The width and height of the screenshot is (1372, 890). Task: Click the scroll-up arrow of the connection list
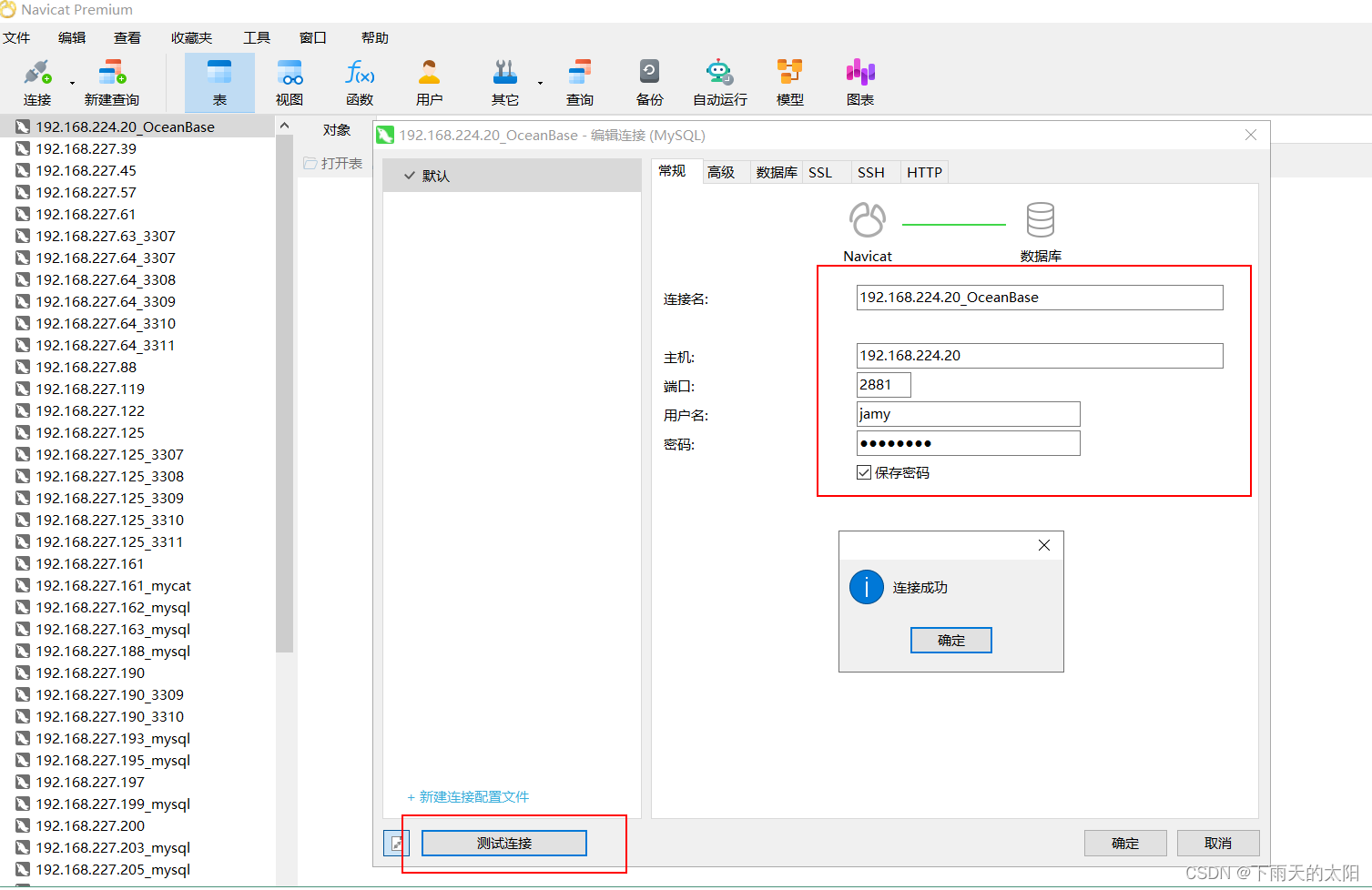pos(284,126)
